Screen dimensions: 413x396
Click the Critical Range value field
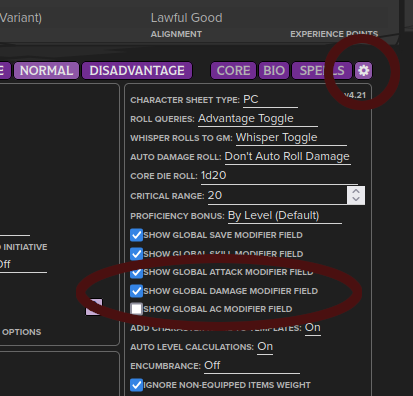277,196
